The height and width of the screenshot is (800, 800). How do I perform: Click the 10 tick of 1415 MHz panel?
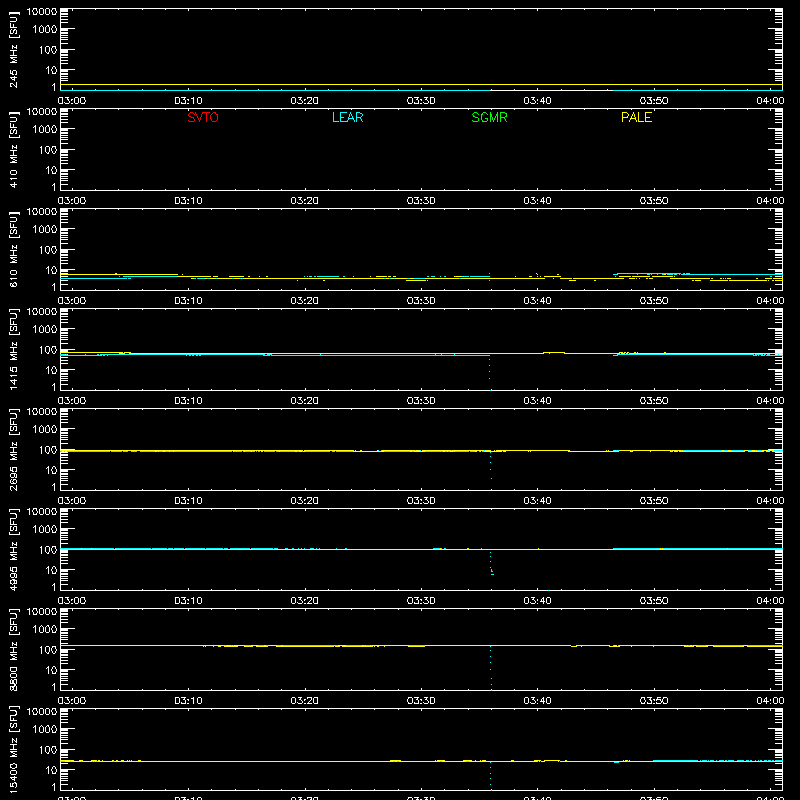pyautogui.click(x=51, y=370)
